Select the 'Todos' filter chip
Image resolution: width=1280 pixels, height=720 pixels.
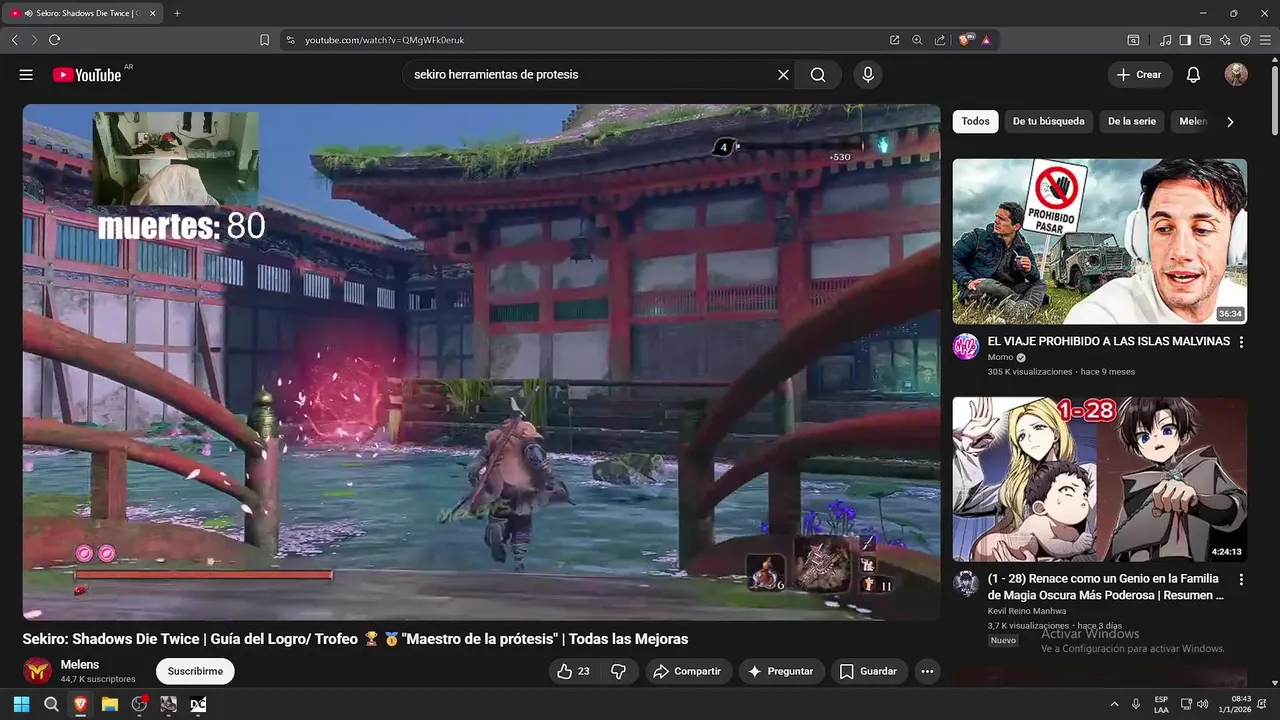click(x=975, y=121)
